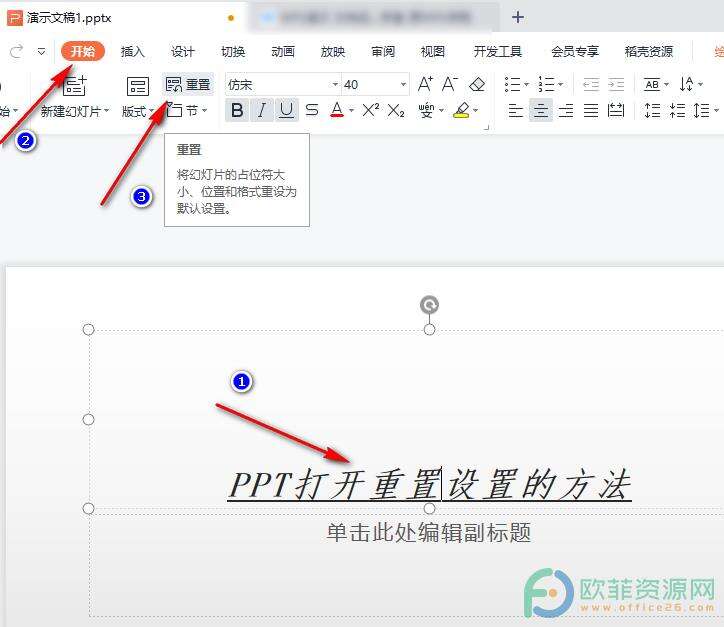The width and height of the screenshot is (724, 627).
Task: Decrease the indent level
Action: pyautogui.click(x=591, y=84)
